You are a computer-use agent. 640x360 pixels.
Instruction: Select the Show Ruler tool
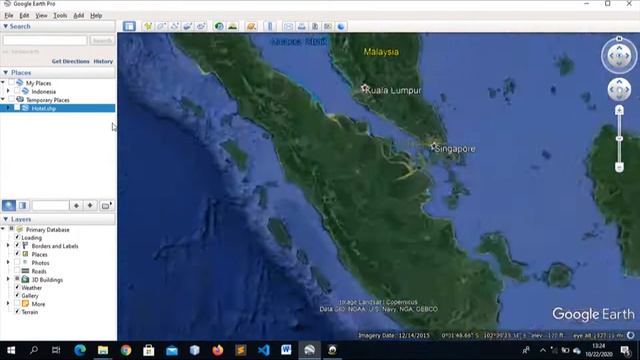(270, 26)
